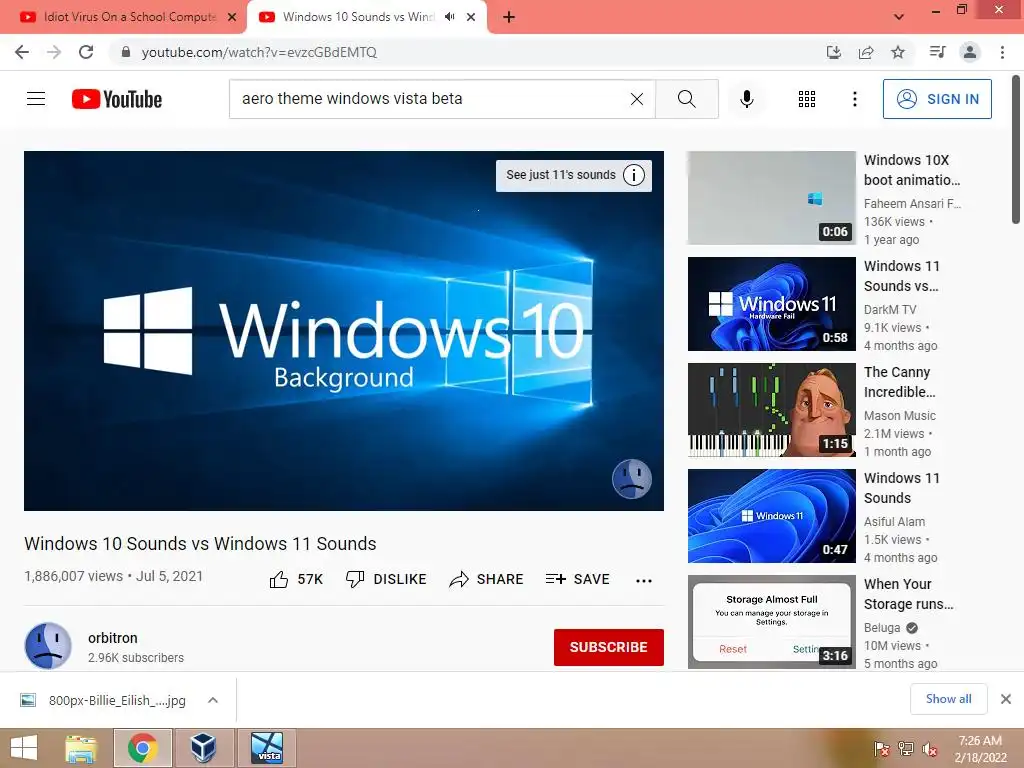Click the muted volume tray icon
The image size is (1024, 768).
(x=930, y=749)
